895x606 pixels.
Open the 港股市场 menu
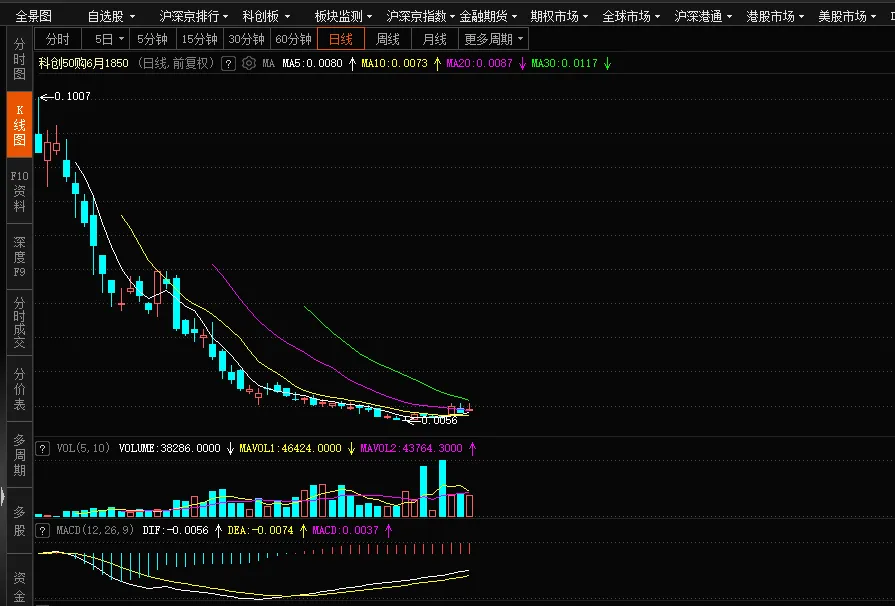point(775,16)
